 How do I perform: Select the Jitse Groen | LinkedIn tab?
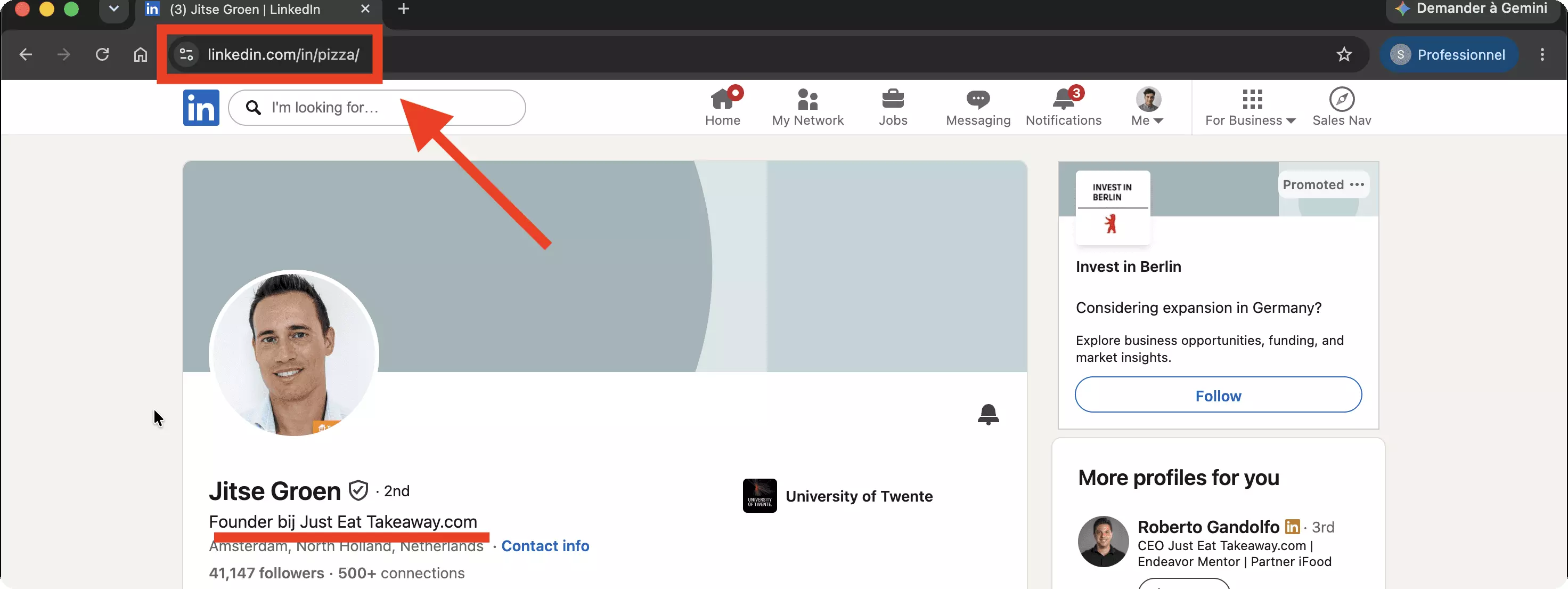[x=258, y=9]
